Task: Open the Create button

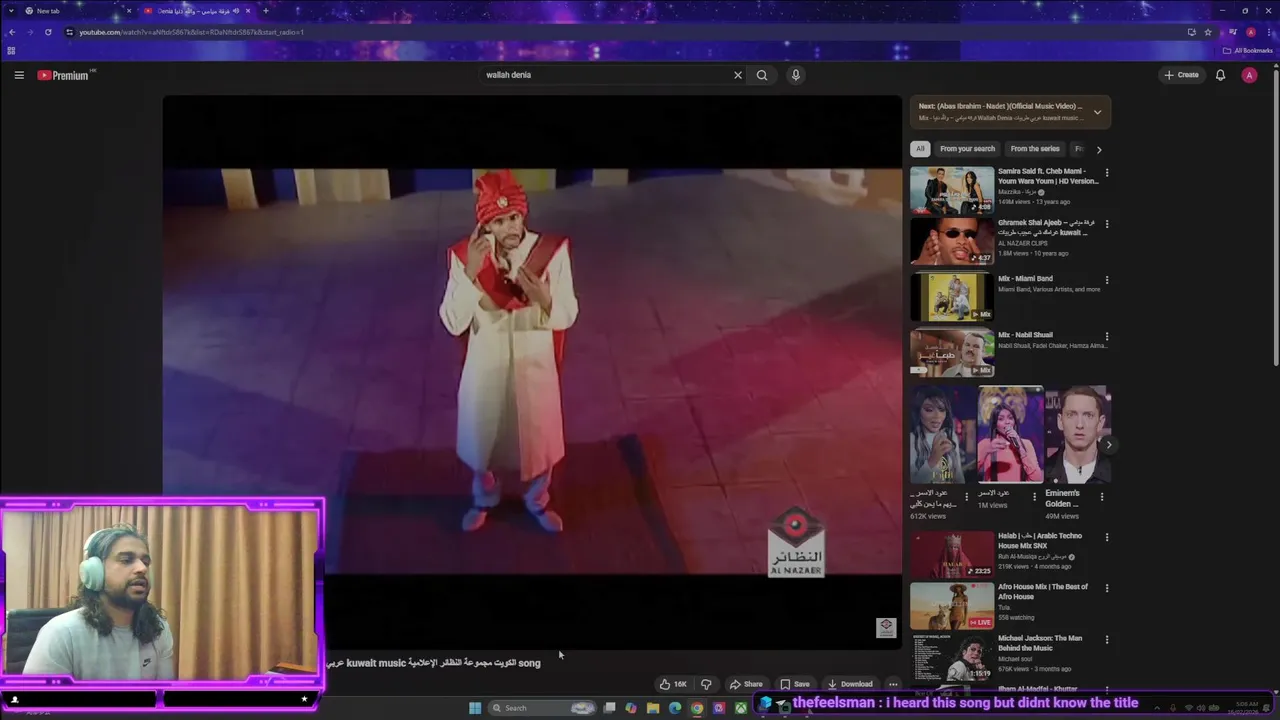Action: [x=1181, y=75]
